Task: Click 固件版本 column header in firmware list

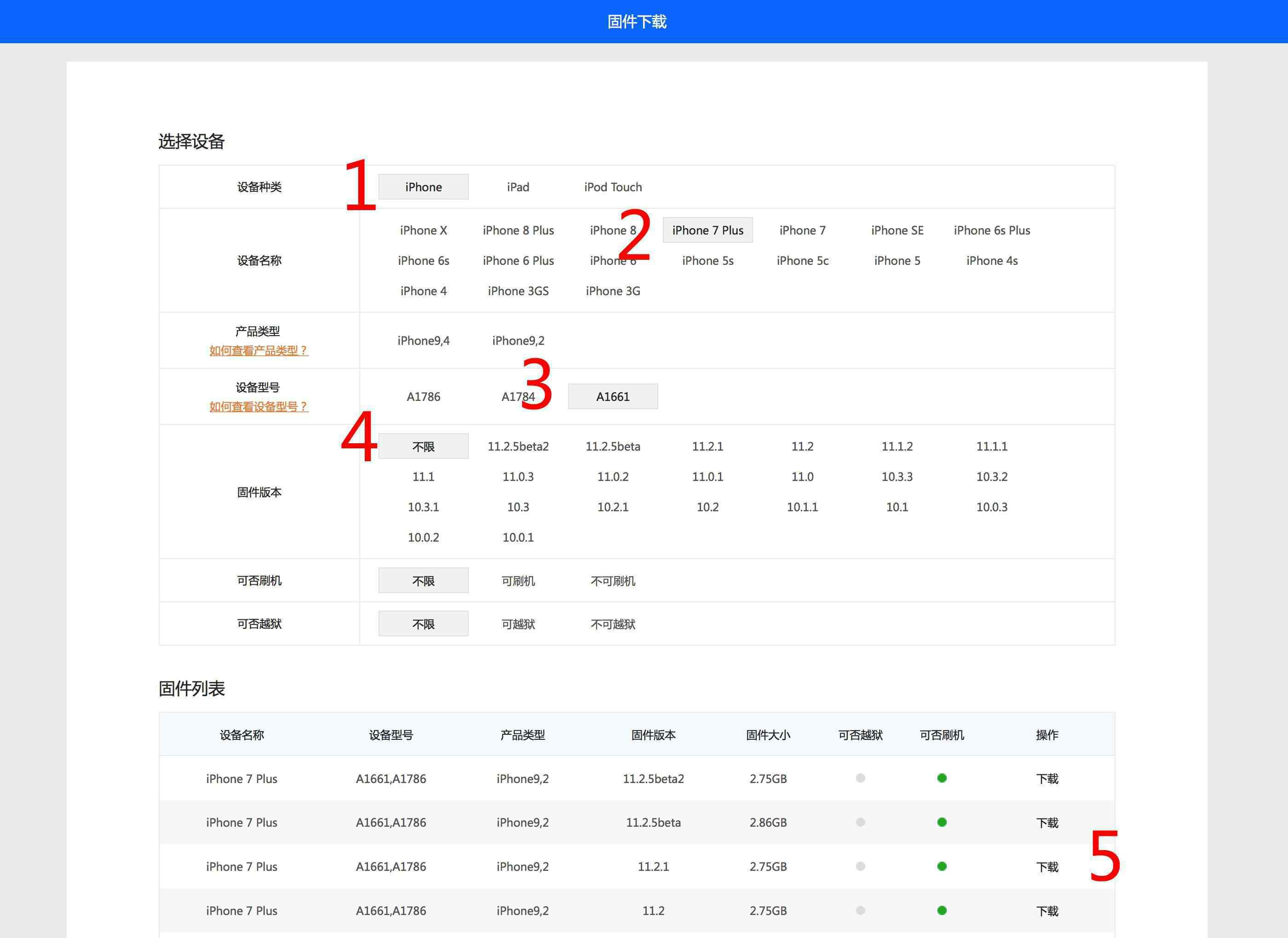Action: (x=653, y=735)
